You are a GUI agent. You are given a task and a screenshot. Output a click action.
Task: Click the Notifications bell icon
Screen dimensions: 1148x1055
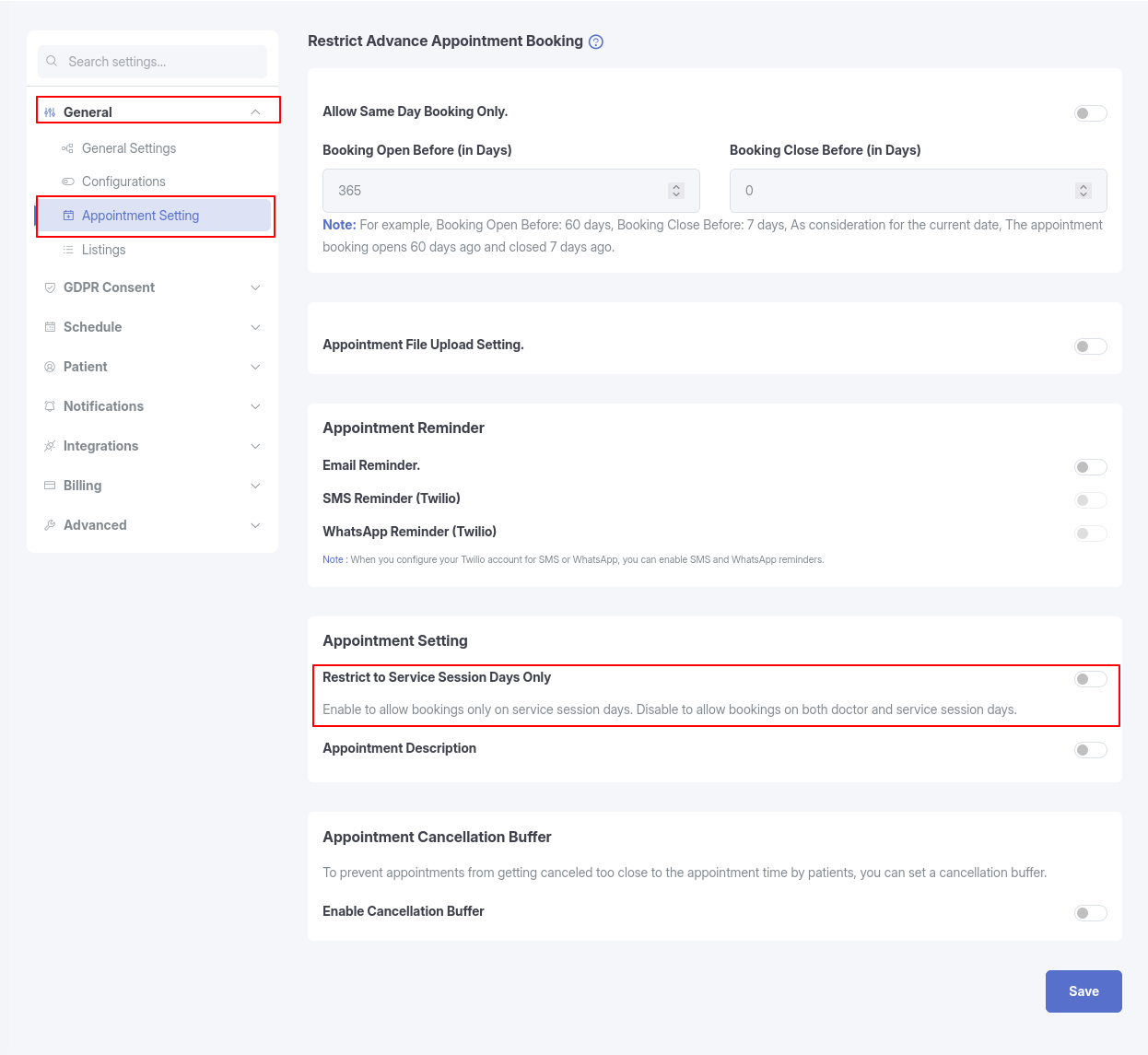(x=50, y=406)
